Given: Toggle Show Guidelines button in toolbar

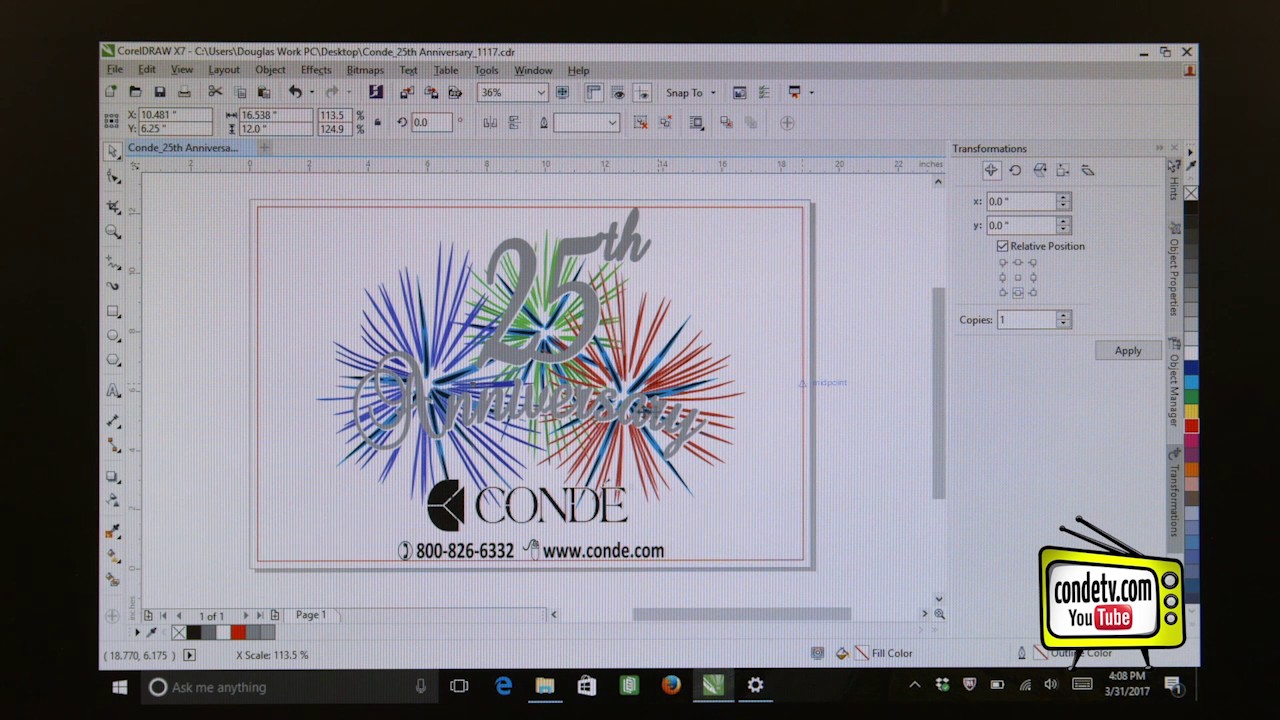Looking at the screenshot, I should (642, 92).
